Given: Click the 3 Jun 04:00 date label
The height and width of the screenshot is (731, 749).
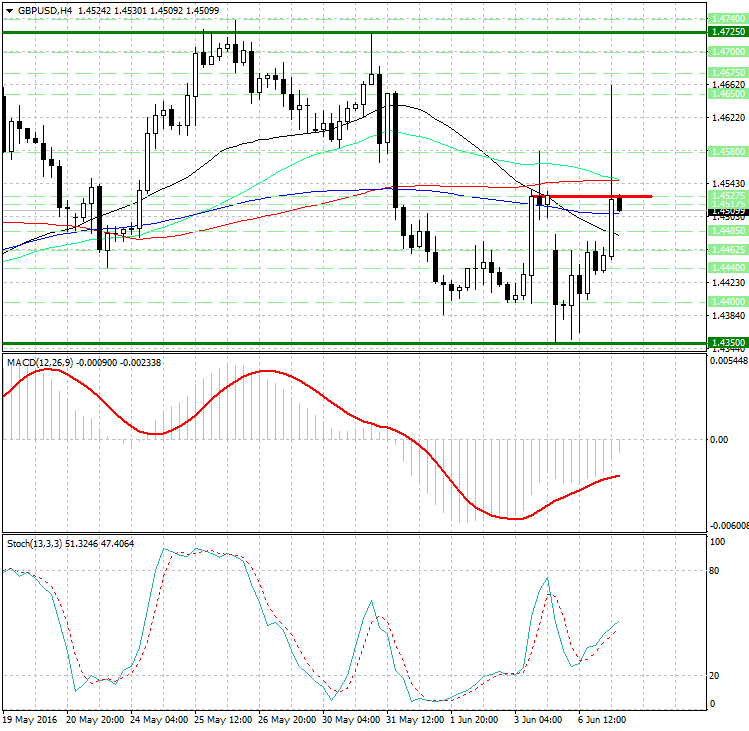Looking at the screenshot, I should (538, 719).
